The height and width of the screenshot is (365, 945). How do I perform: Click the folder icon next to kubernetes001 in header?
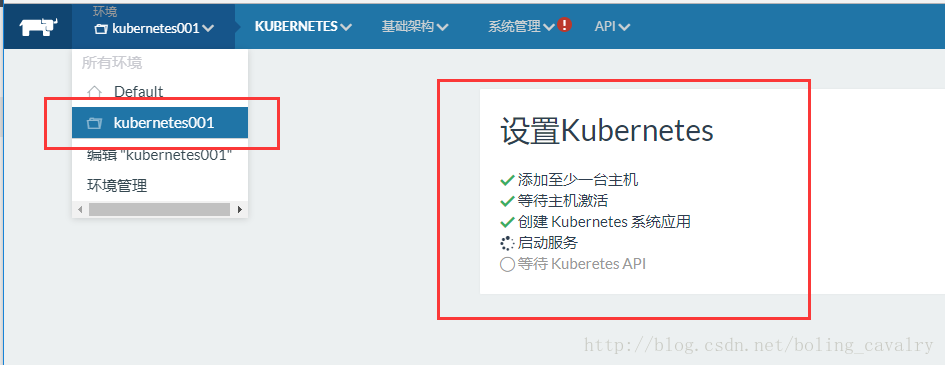point(101,28)
